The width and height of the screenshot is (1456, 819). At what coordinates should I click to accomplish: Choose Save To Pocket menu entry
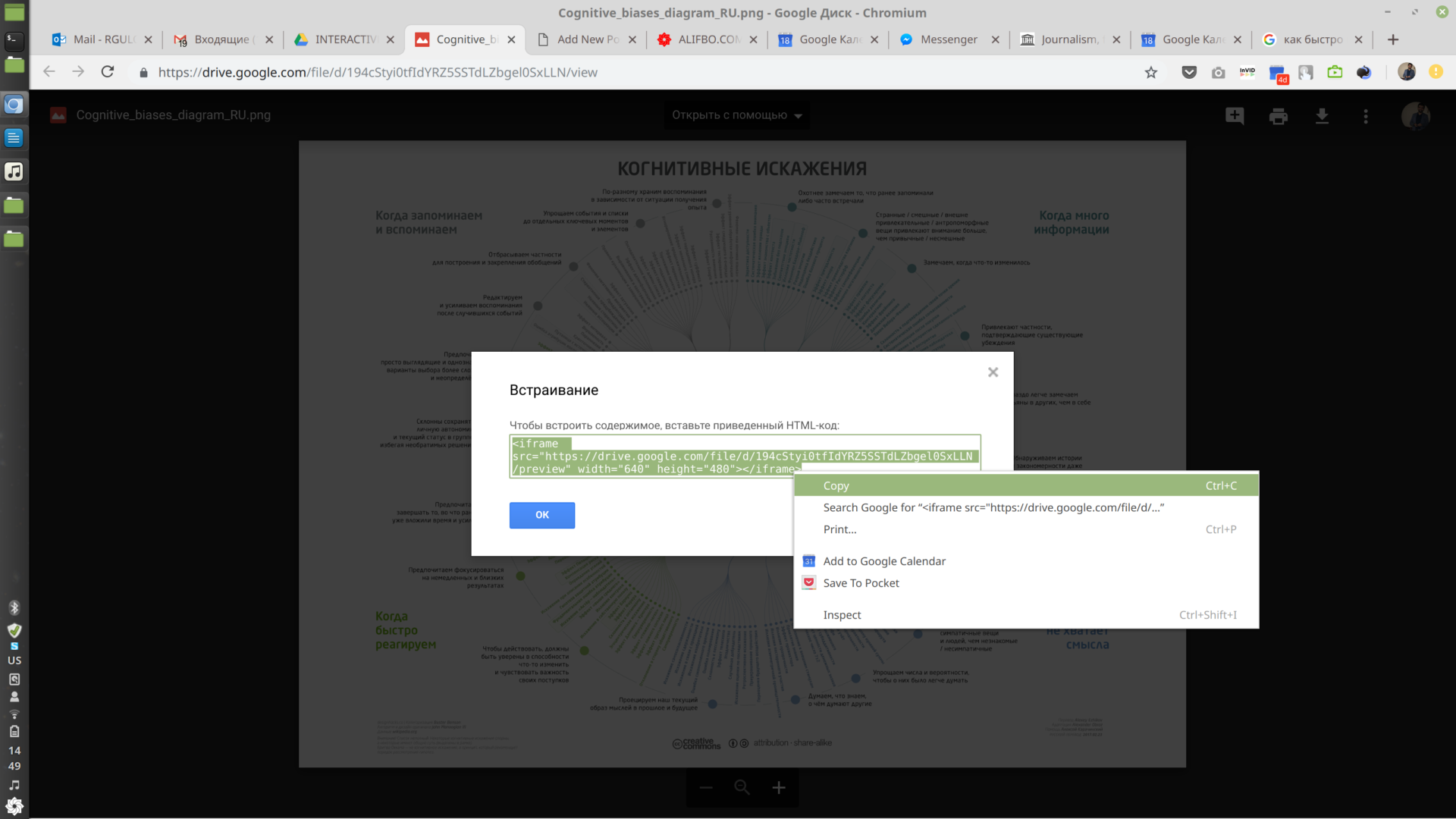pyautogui.click(x=1026, y=583)
